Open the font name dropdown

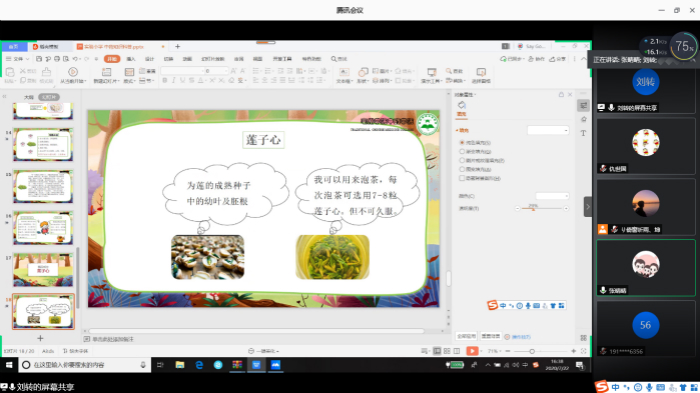click(183, 71)
